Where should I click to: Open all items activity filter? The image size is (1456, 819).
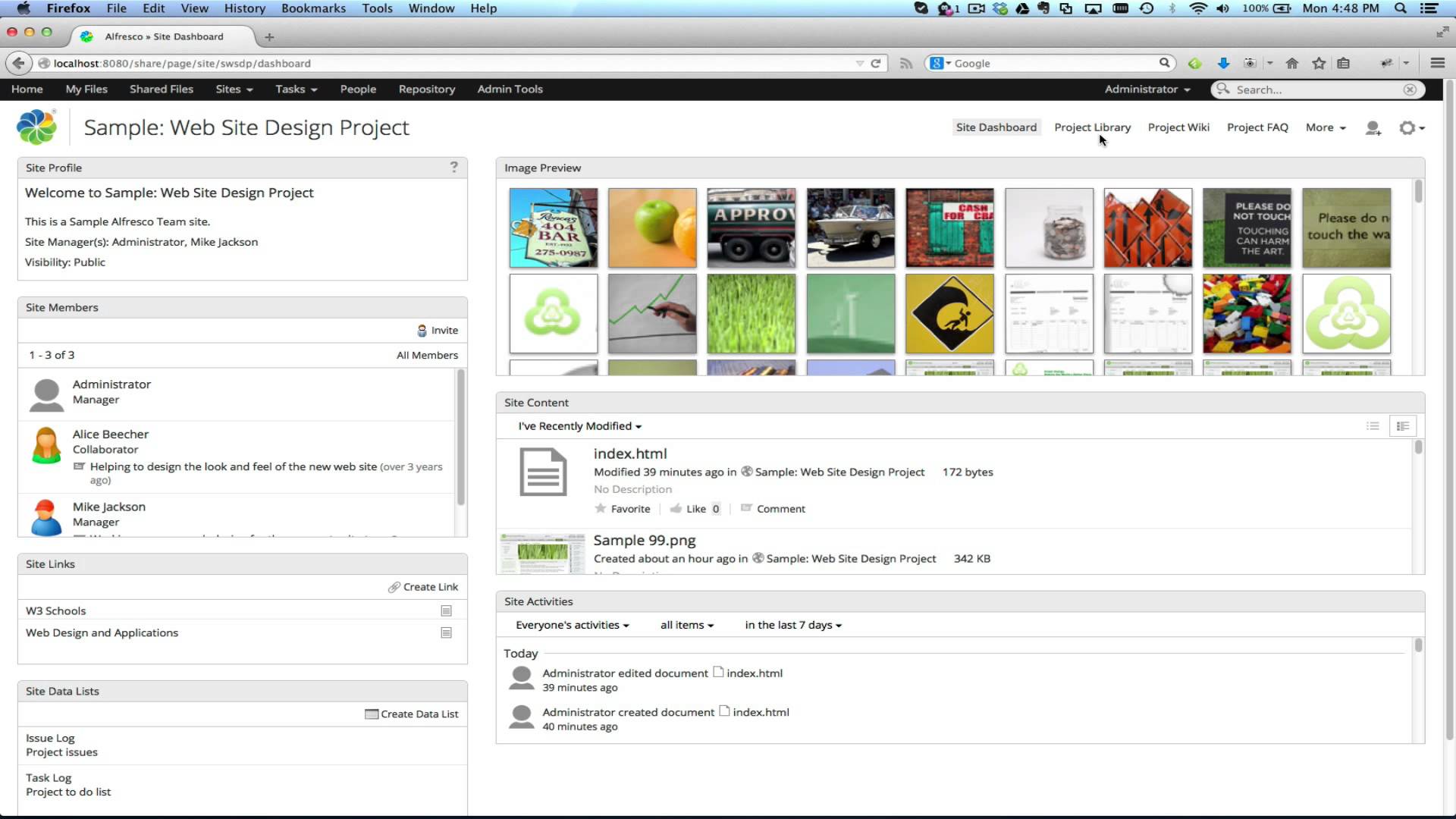pyautogui.click(x=686, y=625)
